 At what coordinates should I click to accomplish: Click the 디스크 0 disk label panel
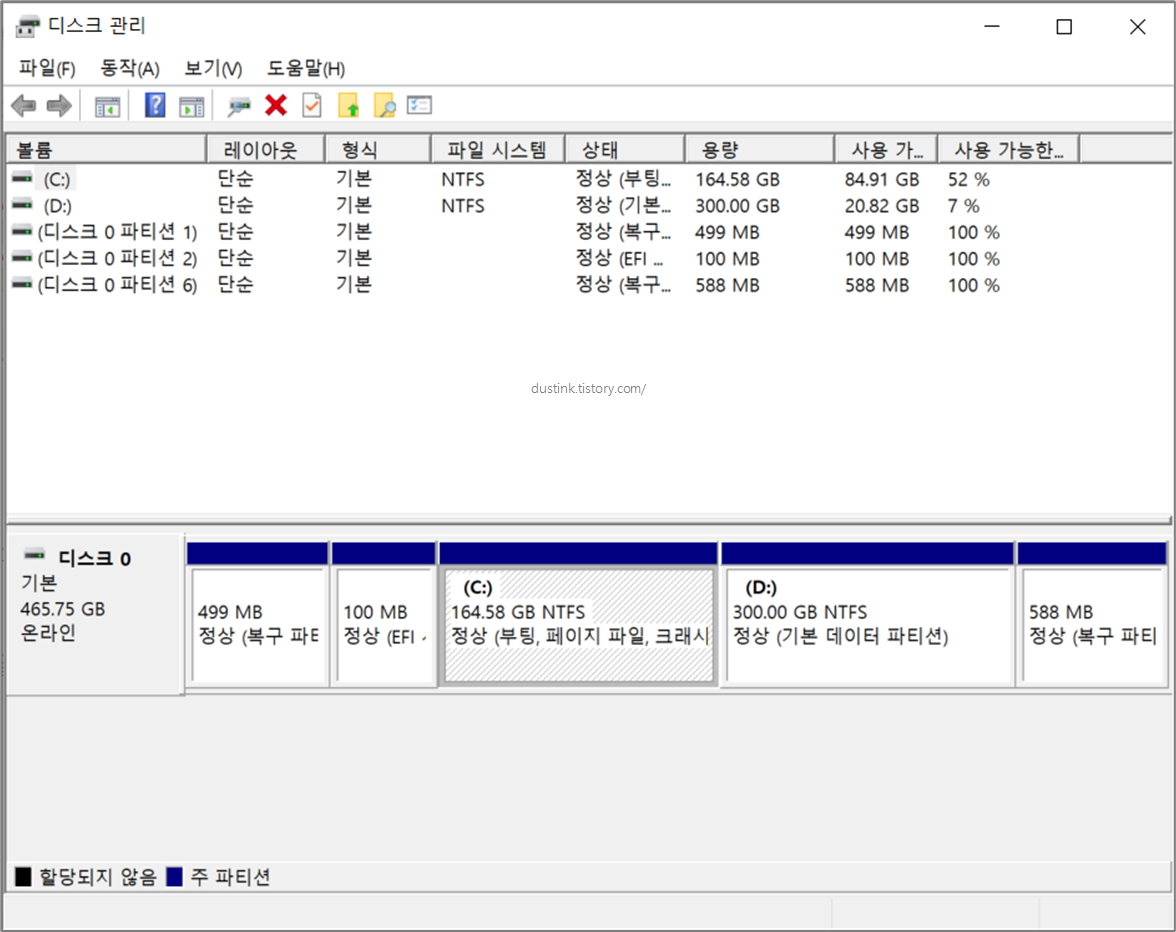[x=95, y=614]
